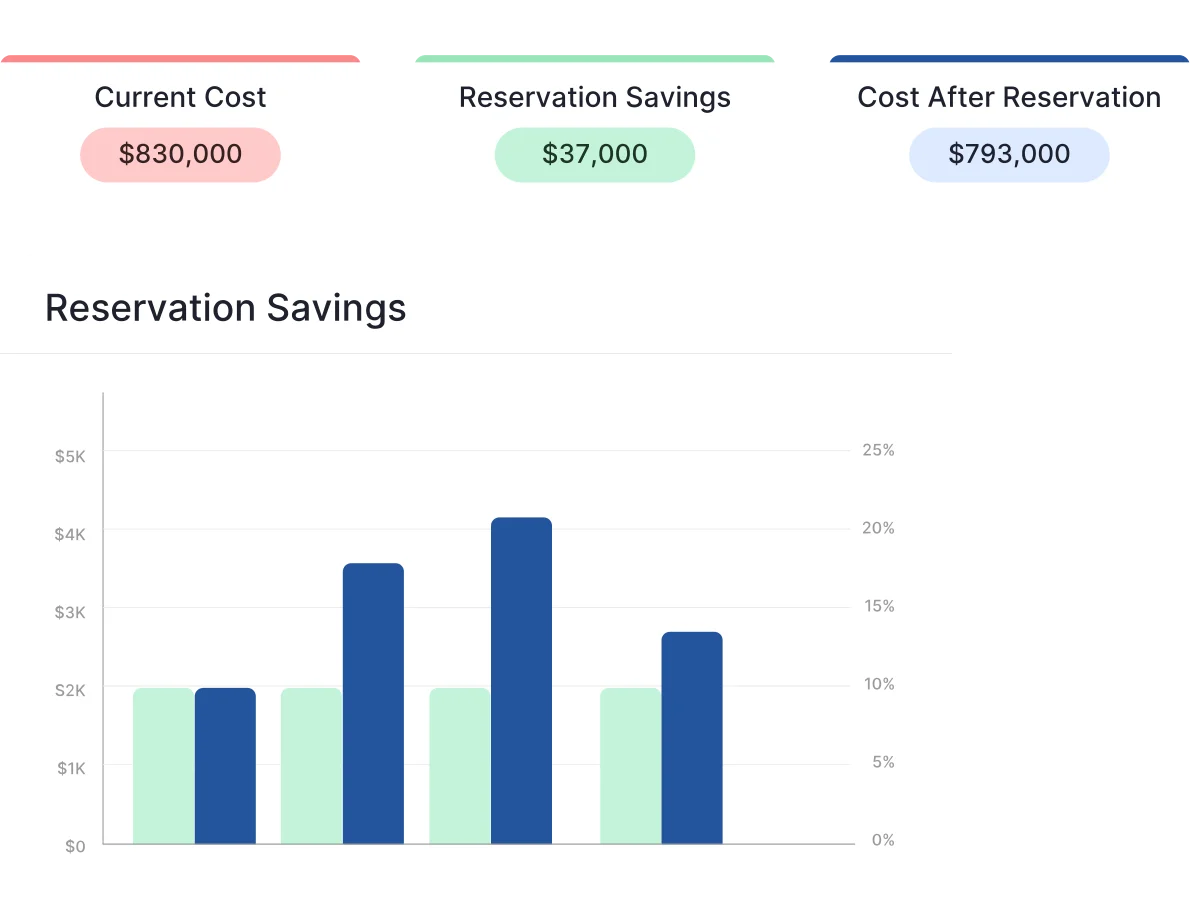Click the 10% right axis label
This screenshot has height=924, width=1190.
[878, 684]
